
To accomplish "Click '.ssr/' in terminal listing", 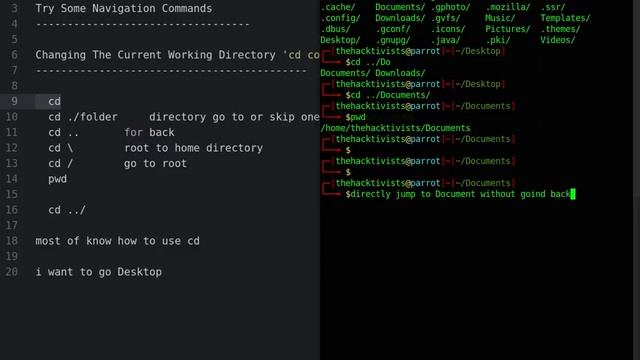I will (553, 7).
